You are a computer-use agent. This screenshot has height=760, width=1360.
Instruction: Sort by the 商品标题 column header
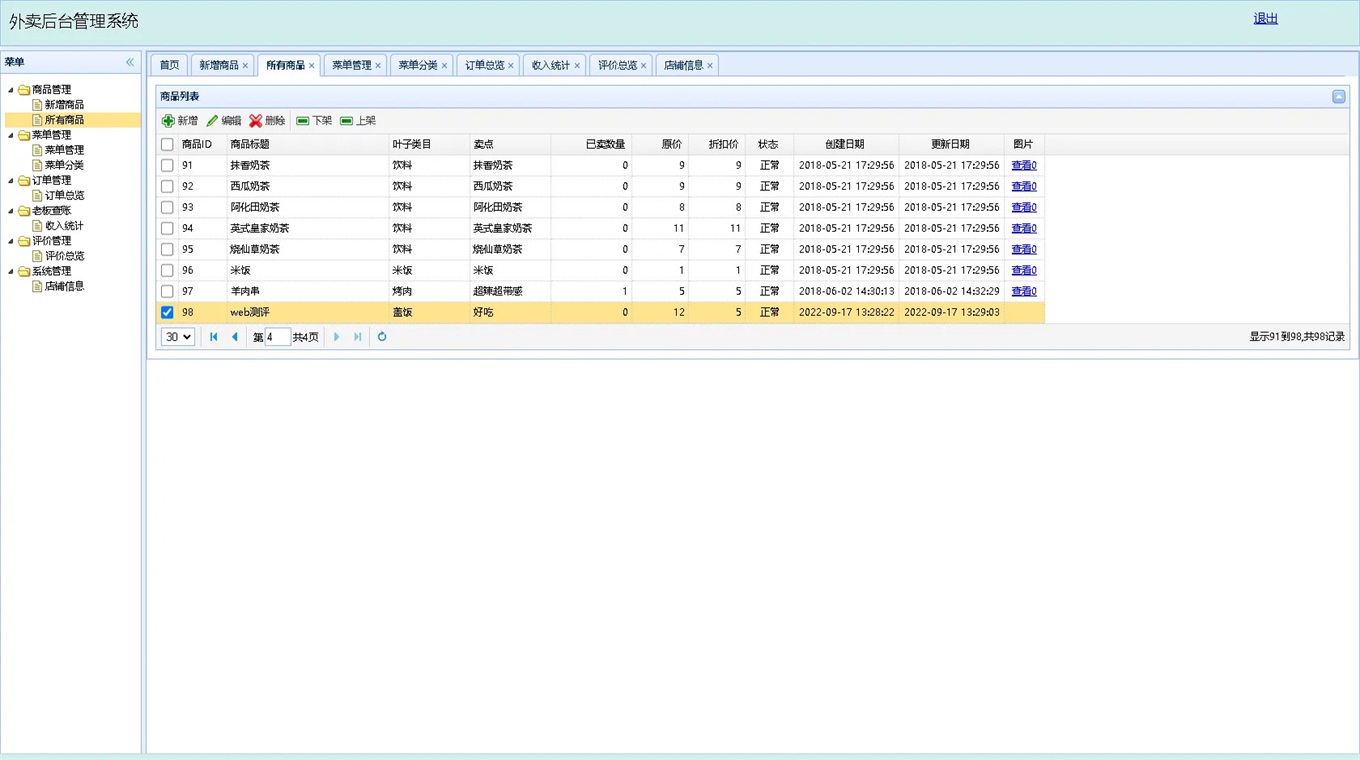pos(308,145)
